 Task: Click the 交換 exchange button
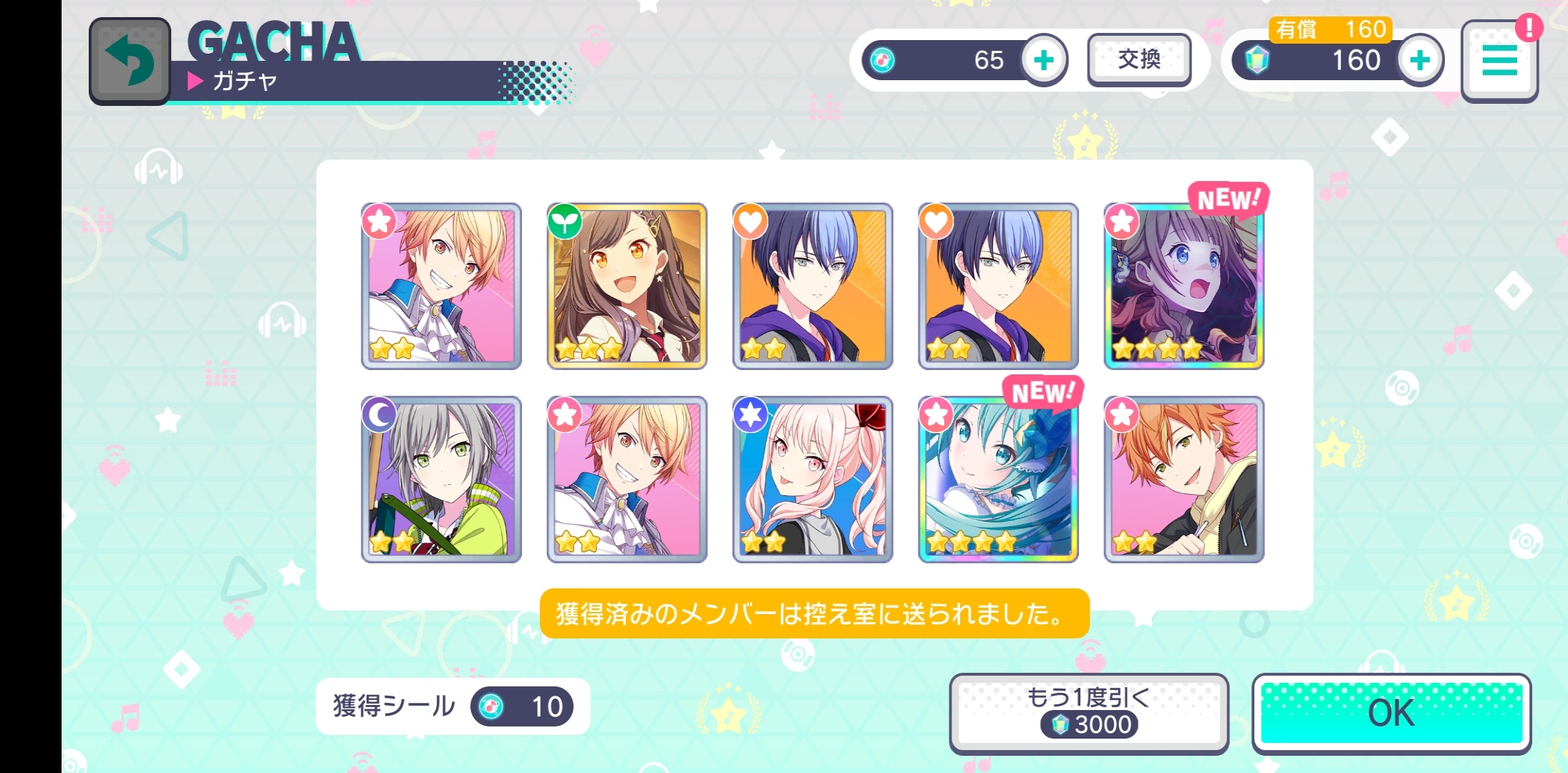coord(1139,59)
